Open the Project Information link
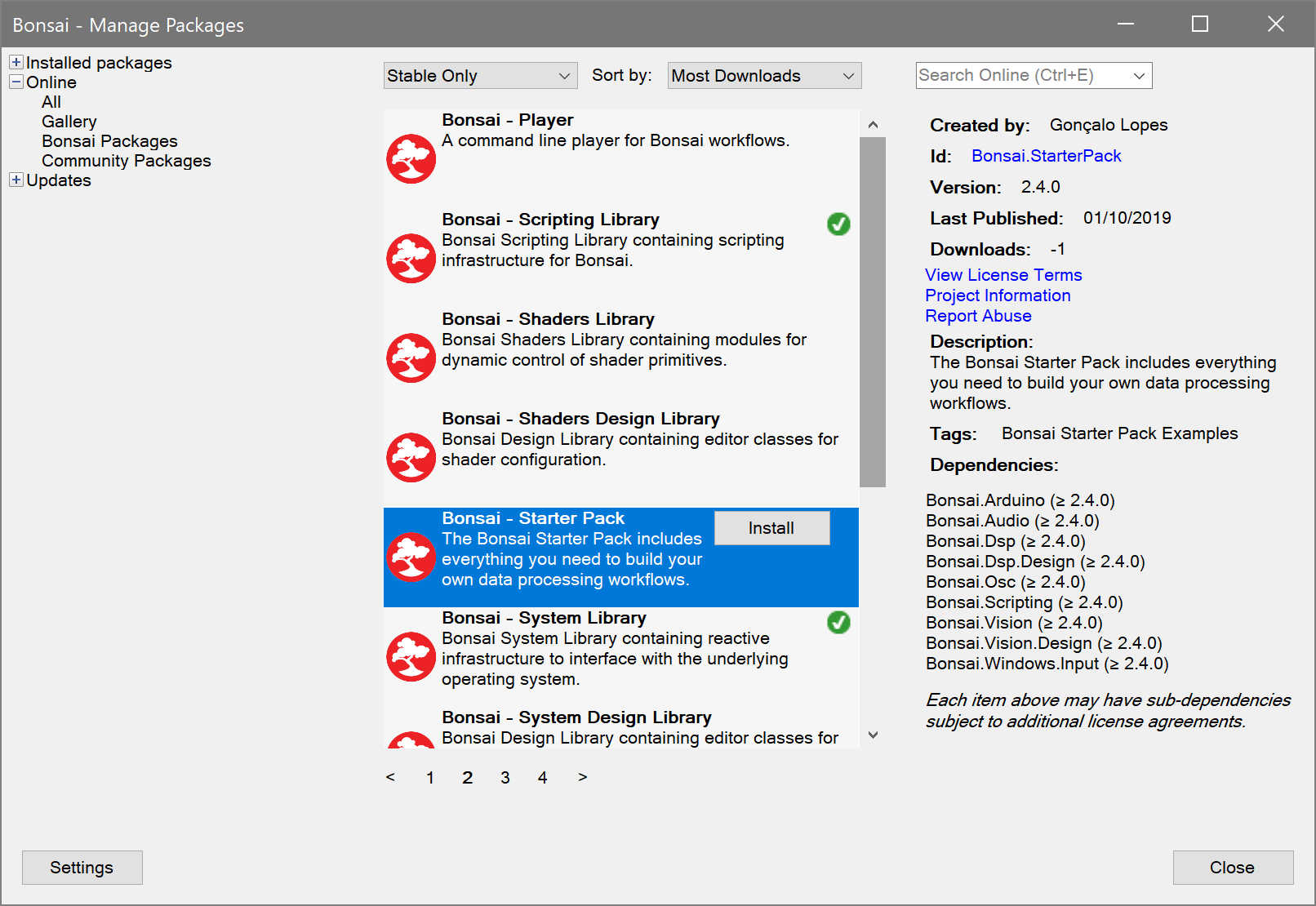 point(998,295)
